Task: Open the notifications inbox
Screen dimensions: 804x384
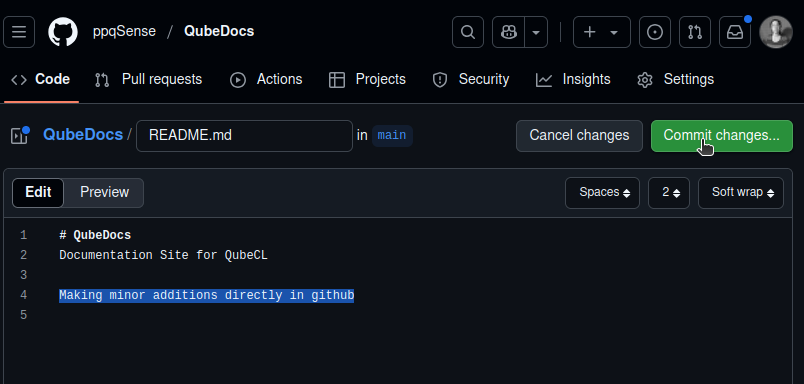Action: click(x=735, y=32)
